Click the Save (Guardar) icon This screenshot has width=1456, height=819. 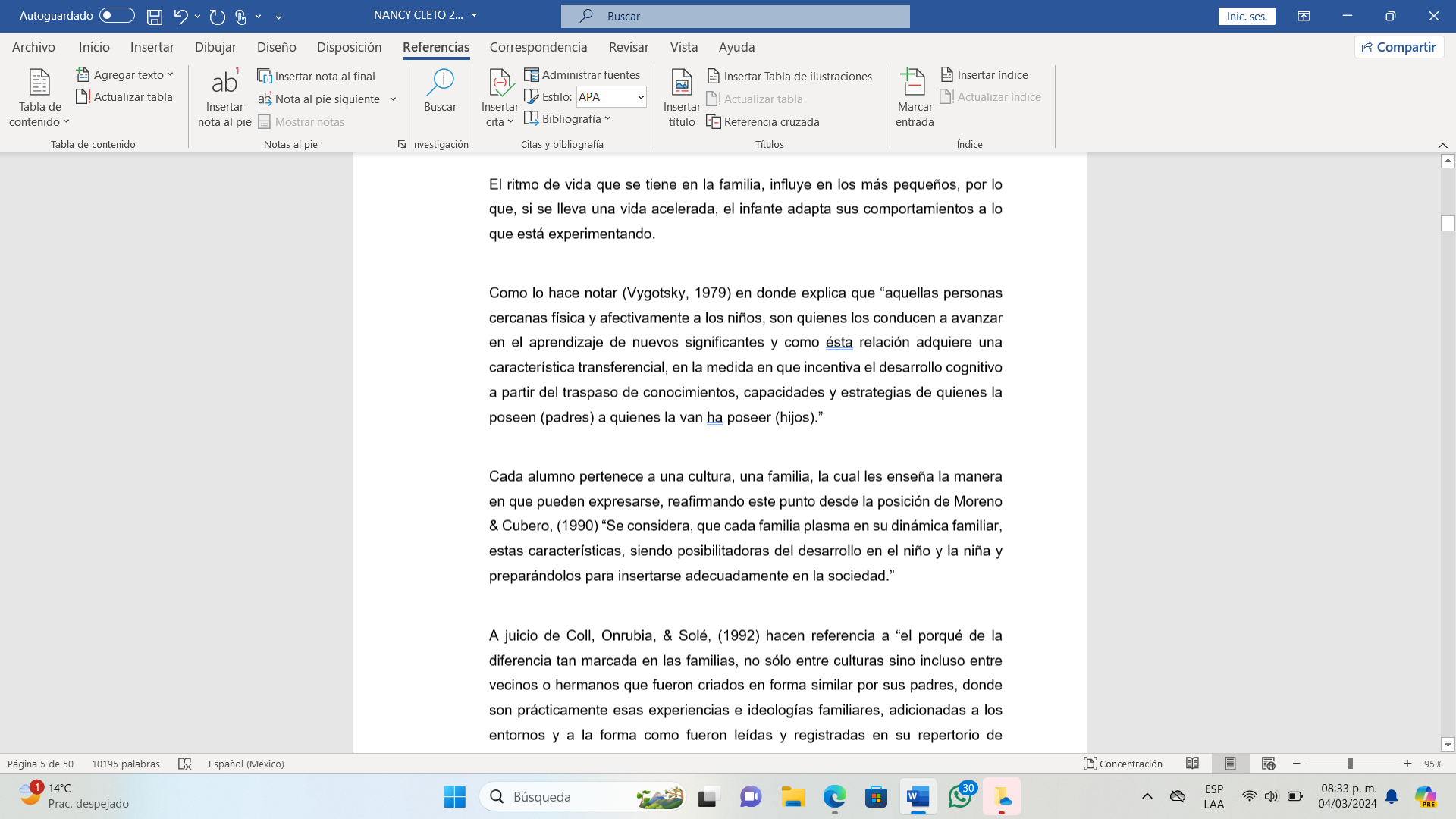(155, 16)
